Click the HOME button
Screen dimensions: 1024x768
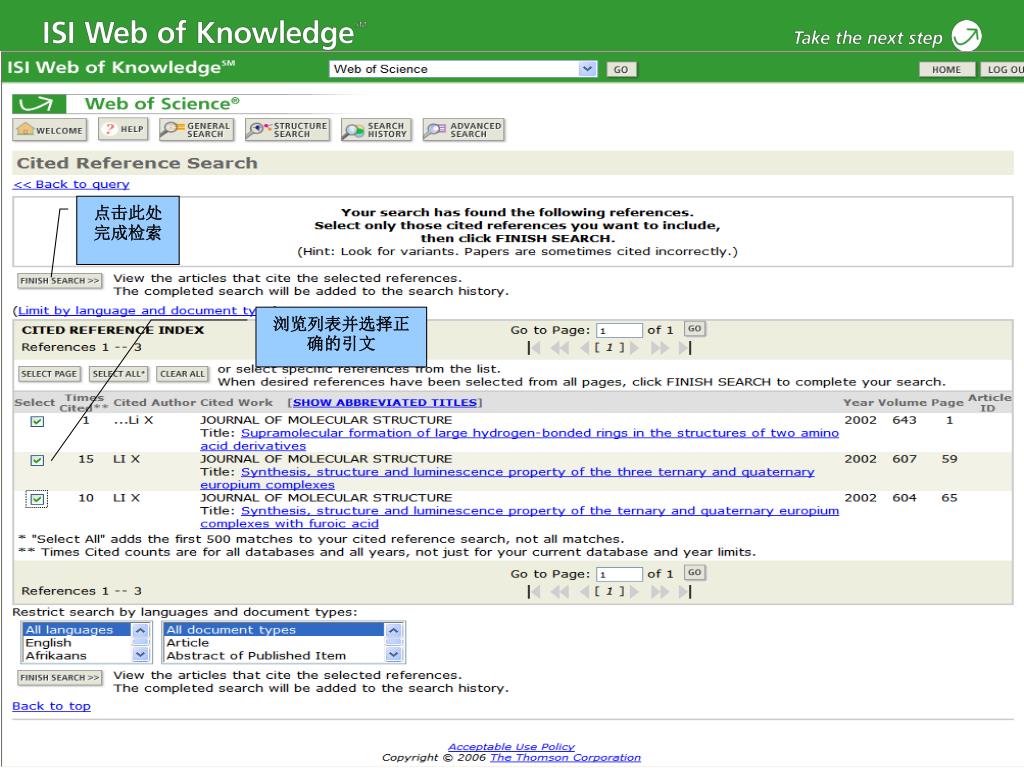[x=946, y=69]
